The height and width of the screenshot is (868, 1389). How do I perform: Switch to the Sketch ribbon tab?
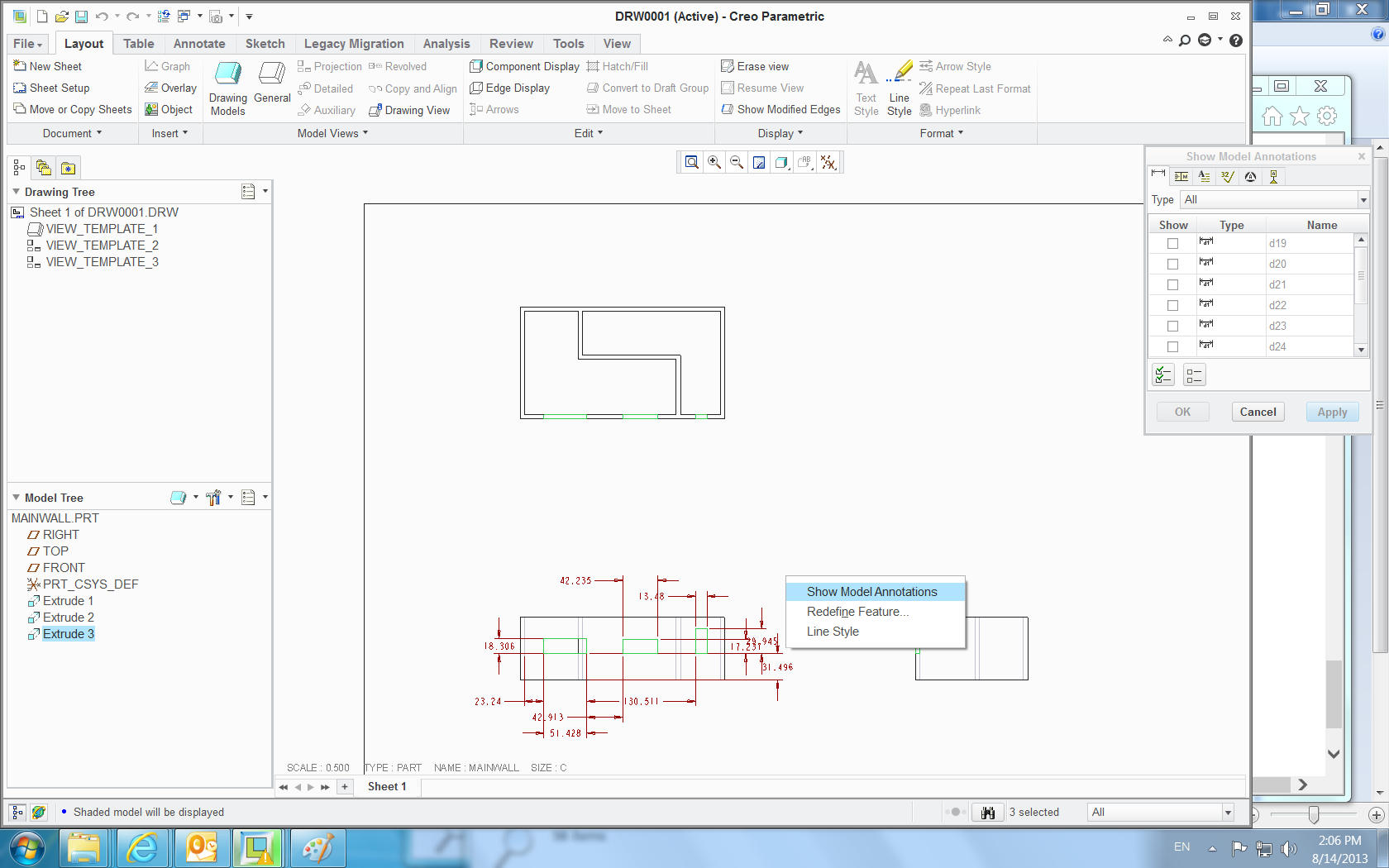[x=265, y=44]
